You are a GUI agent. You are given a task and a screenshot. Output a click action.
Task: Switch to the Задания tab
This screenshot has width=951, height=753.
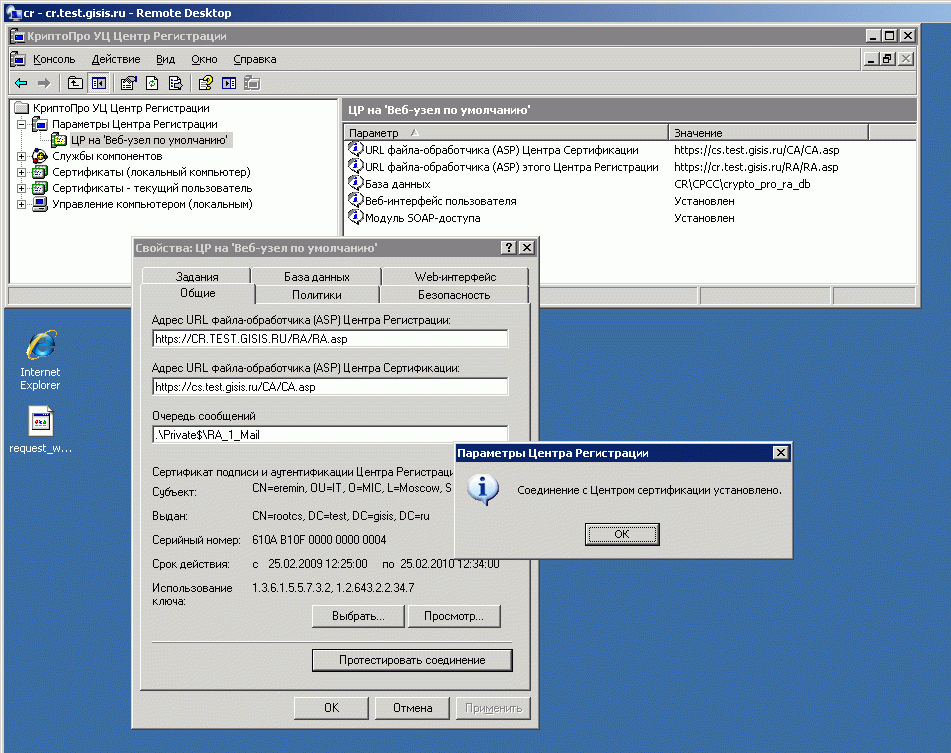pyautogui.click(x=197, y=276)
